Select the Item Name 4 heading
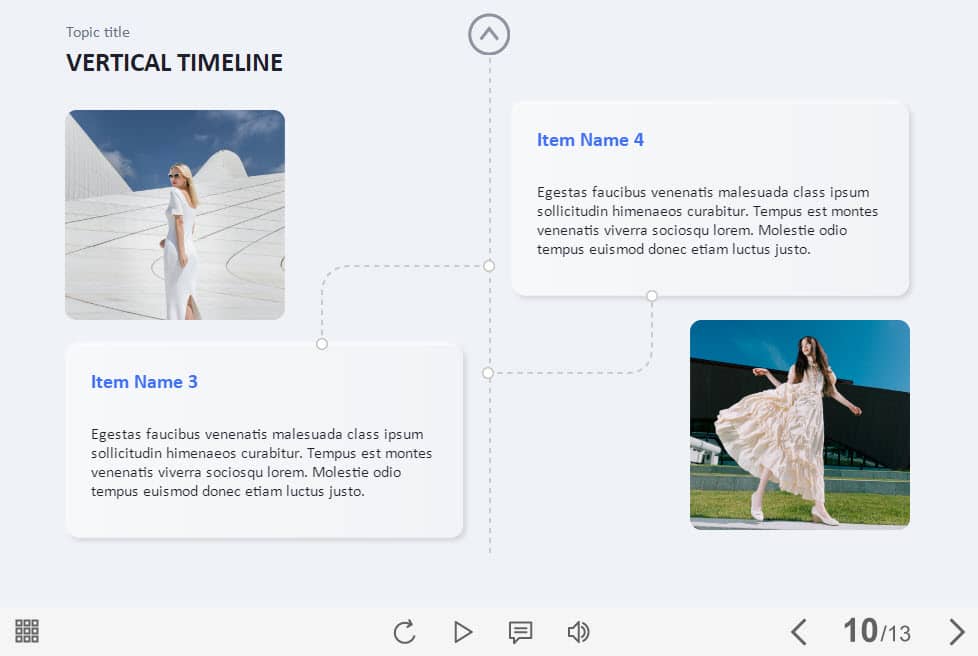Viewport: 978px width, 656px height. pyautogui.click(x=590, y=140)
